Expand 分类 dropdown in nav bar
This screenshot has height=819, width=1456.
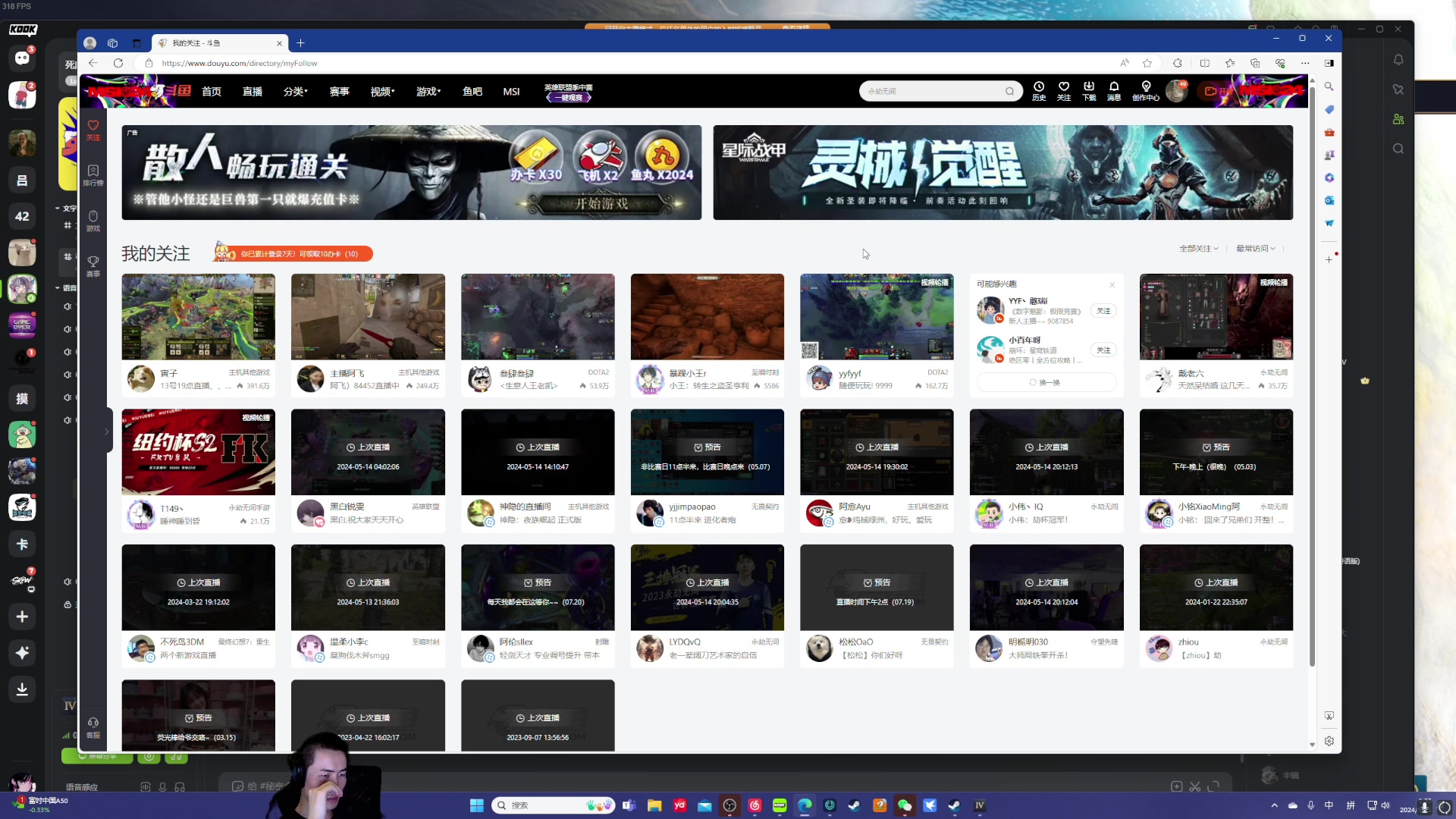point(295,91)
